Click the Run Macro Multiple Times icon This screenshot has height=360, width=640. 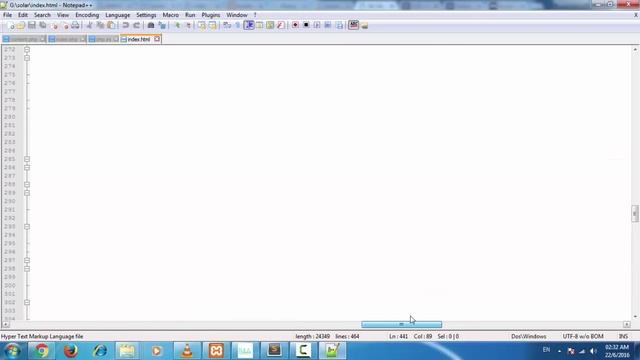point(328,25)
